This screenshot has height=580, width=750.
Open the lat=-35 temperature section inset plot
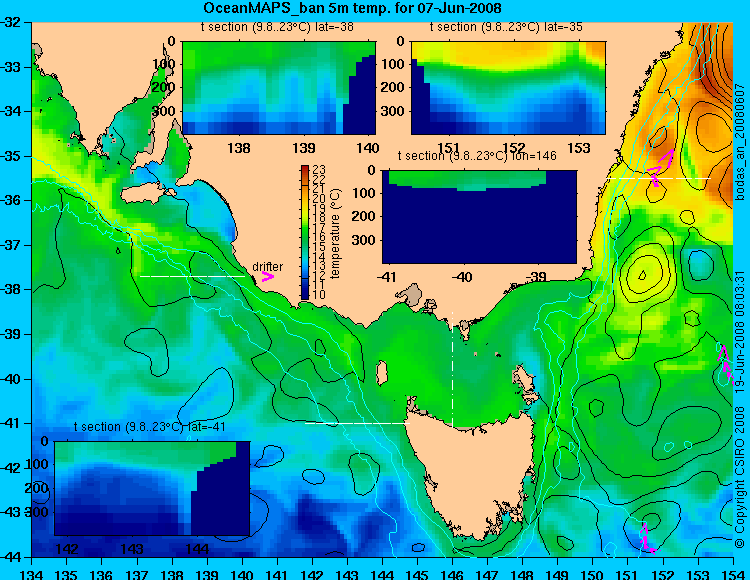coord(508,88)
